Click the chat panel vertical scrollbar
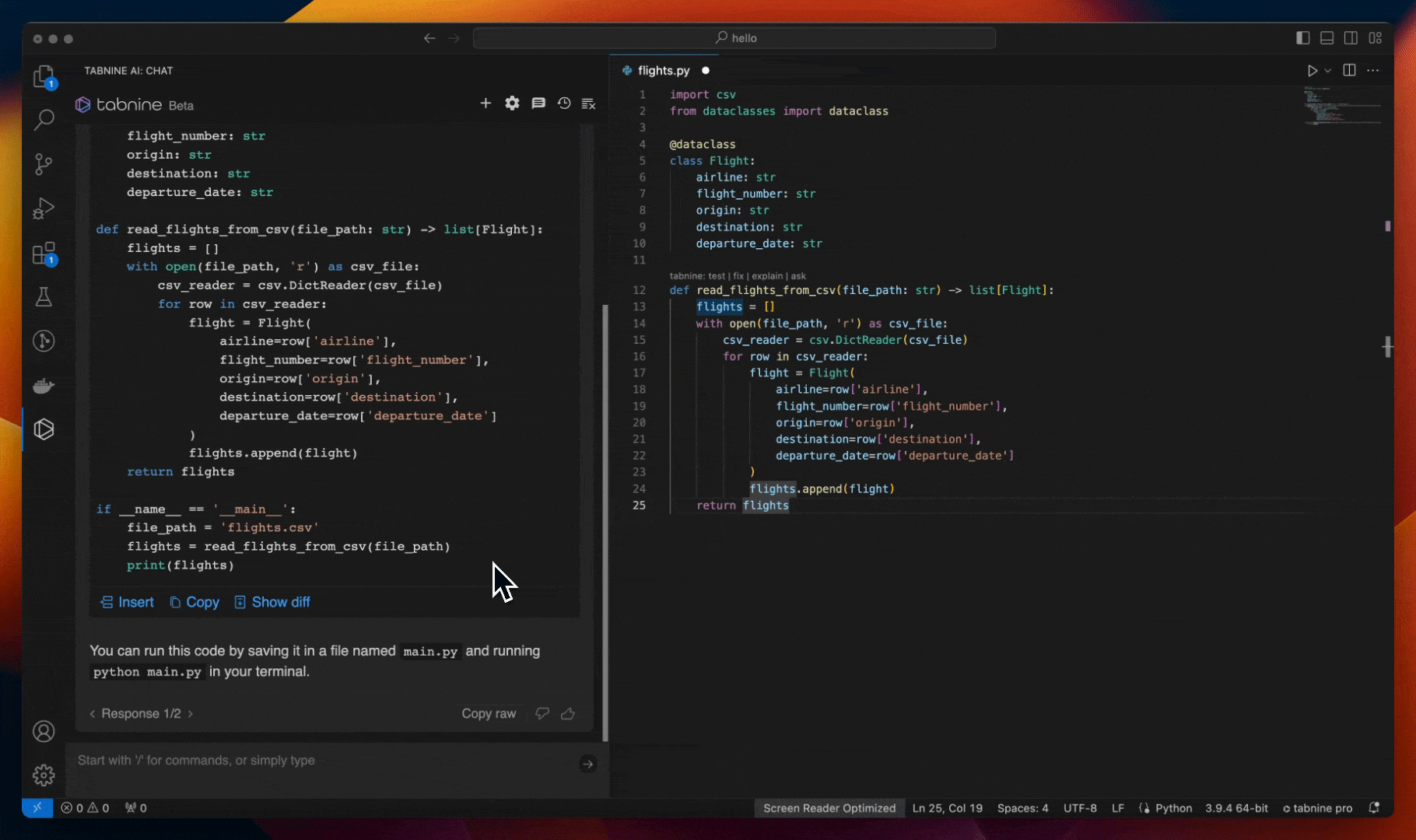The width and height of the screenshot is (1416, 840). pos(605,521)
